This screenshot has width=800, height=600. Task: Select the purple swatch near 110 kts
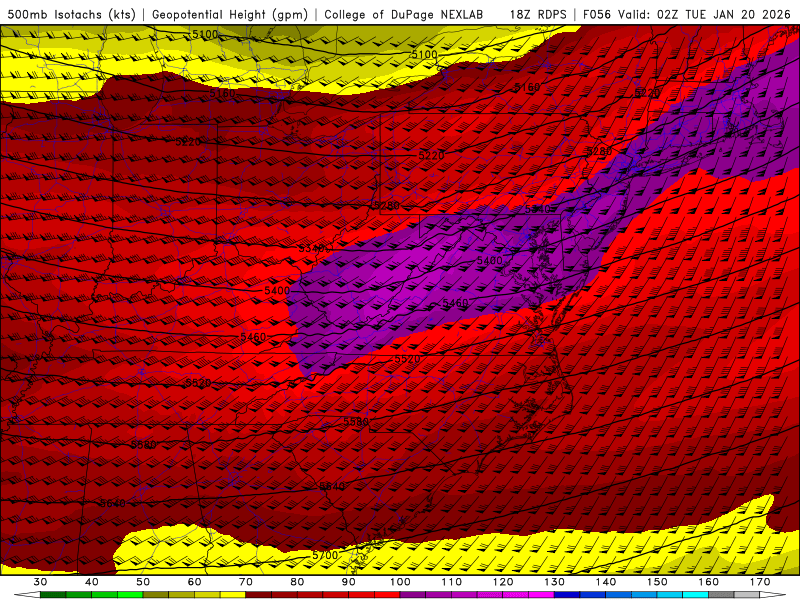pyautogui.click(x=465, y=595)
